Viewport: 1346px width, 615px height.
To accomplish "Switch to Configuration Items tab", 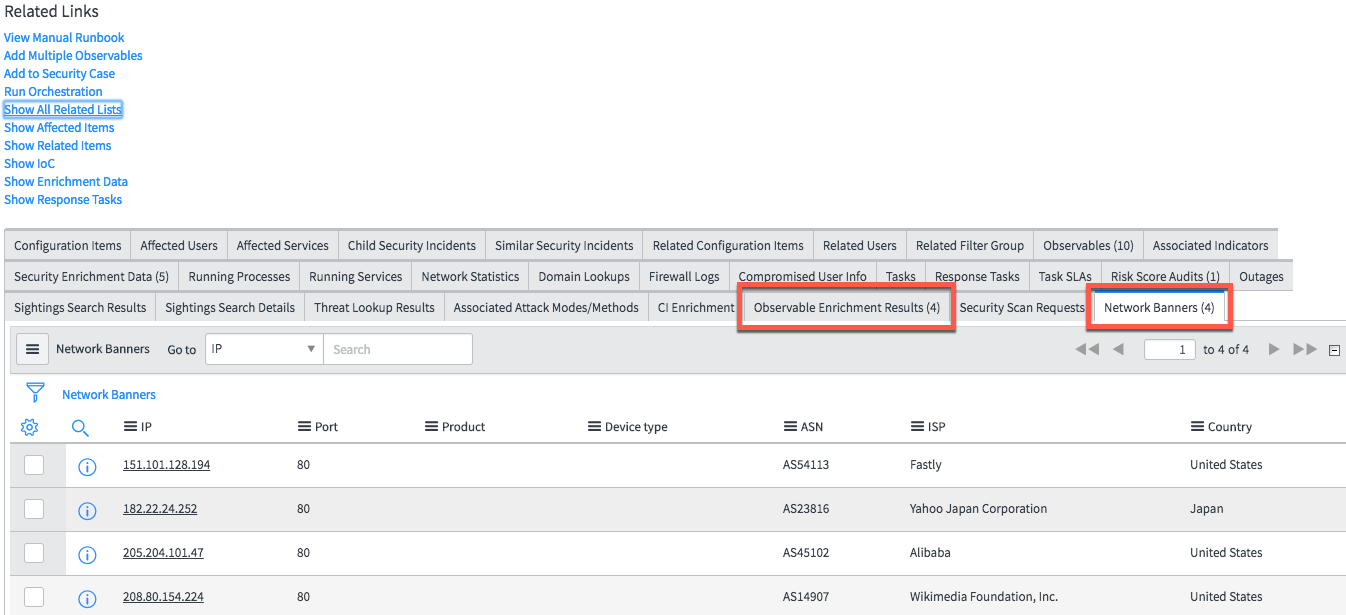I will (68, 245).
